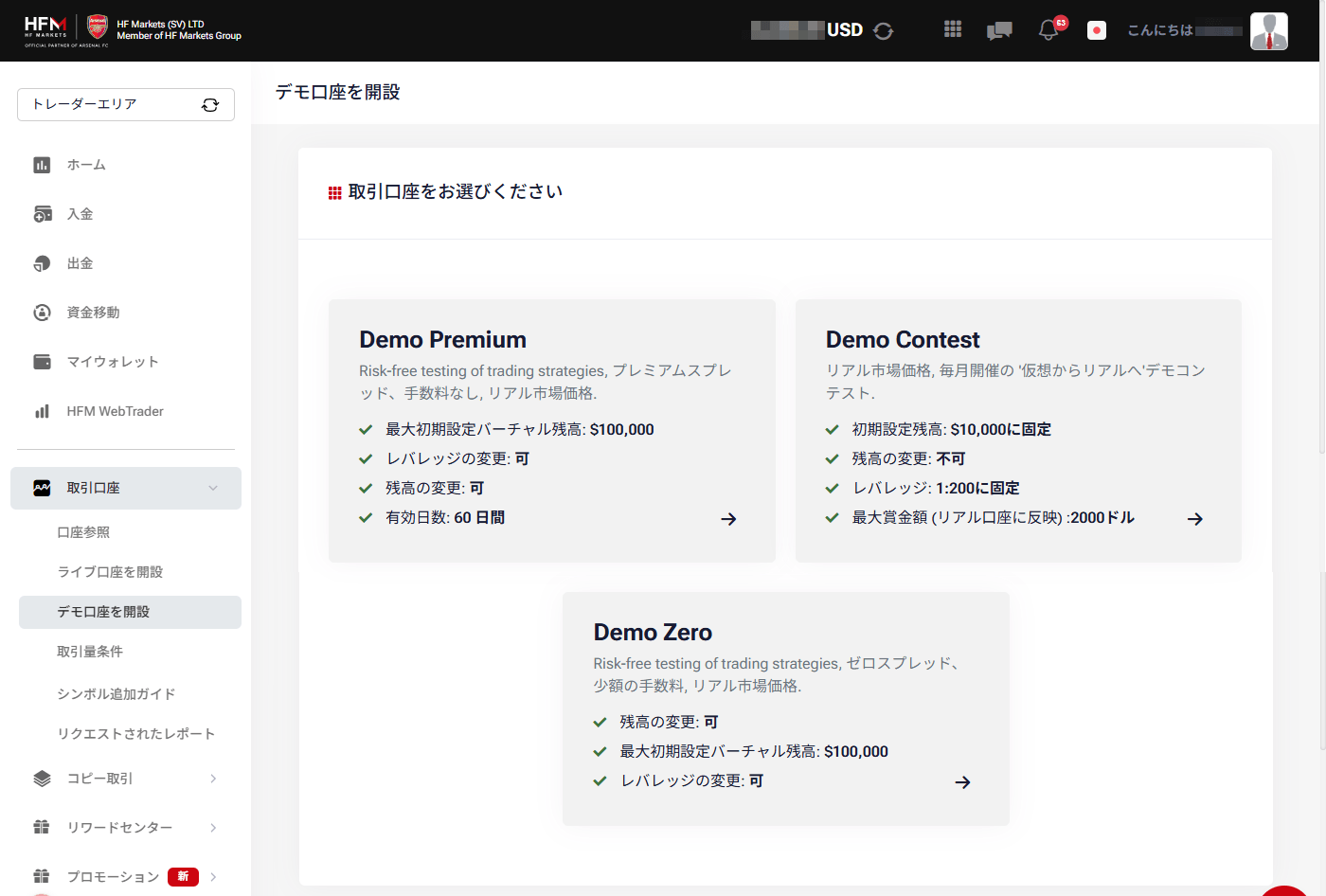Click the 入金 deposit icon

(x=43, y=214)
